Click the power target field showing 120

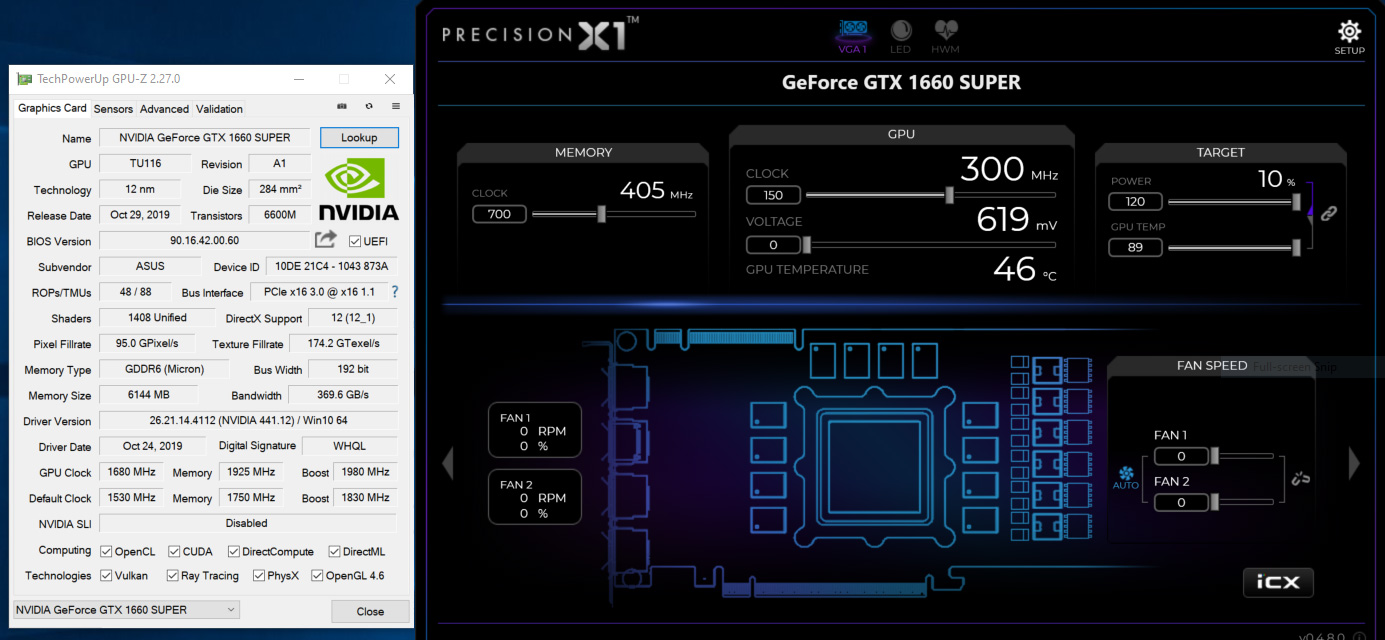(x=1135, y=201)
